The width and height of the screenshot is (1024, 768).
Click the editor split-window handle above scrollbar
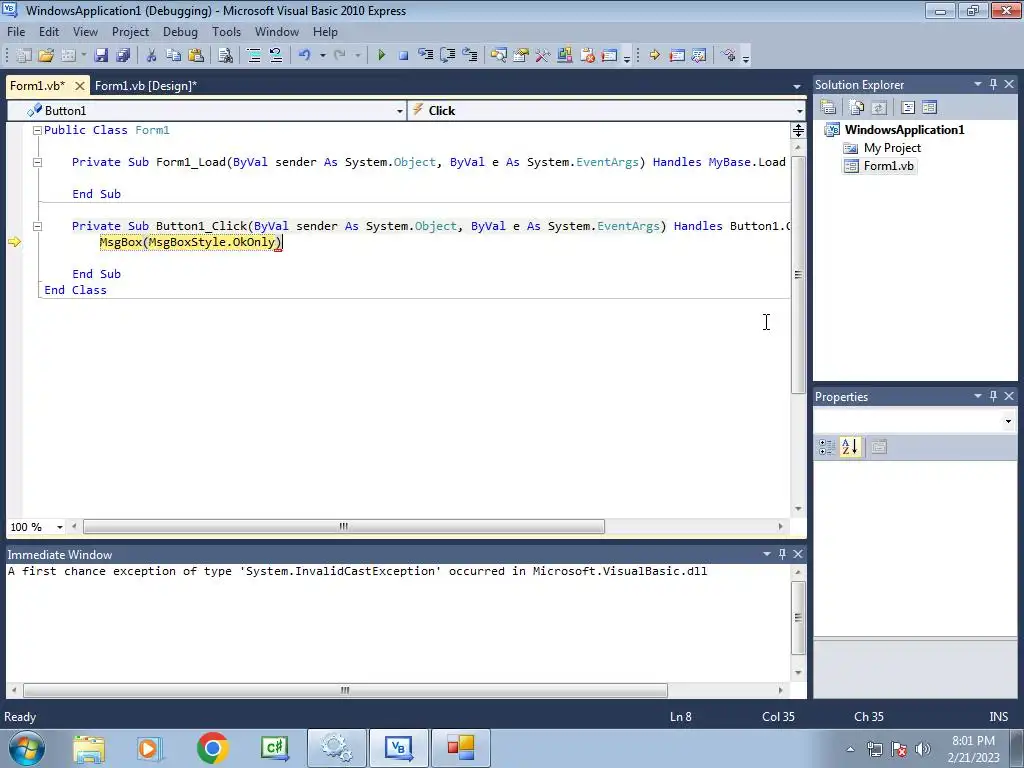(x=798, y=131)
